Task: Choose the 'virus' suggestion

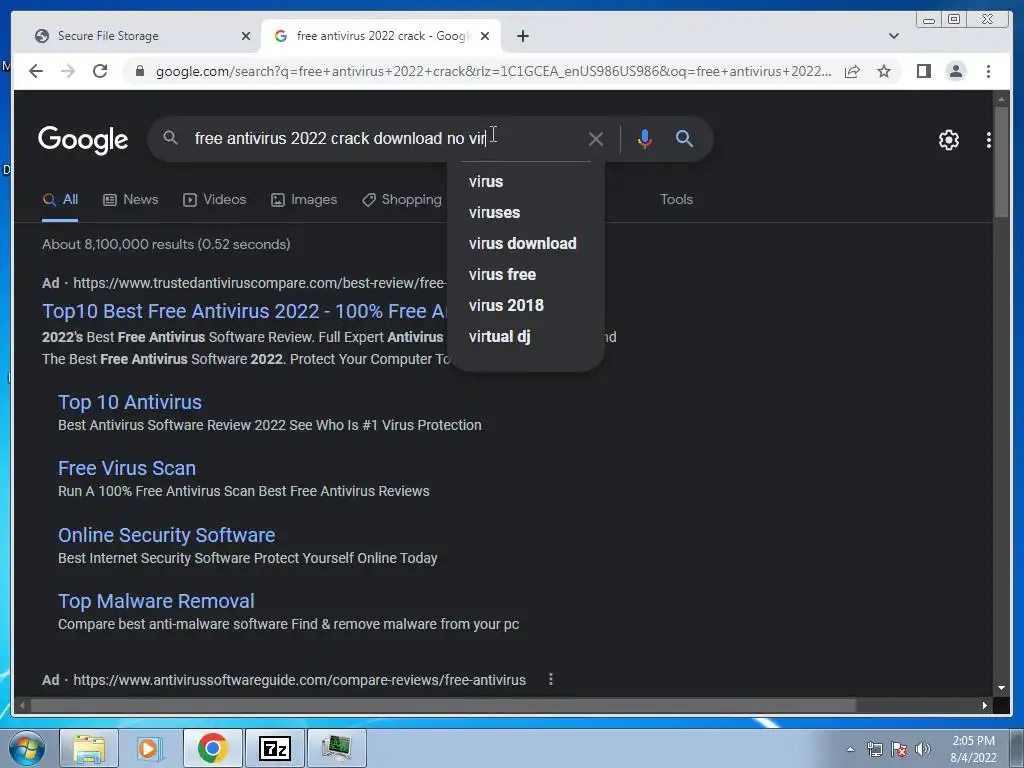Action: (x=526, y=182)
